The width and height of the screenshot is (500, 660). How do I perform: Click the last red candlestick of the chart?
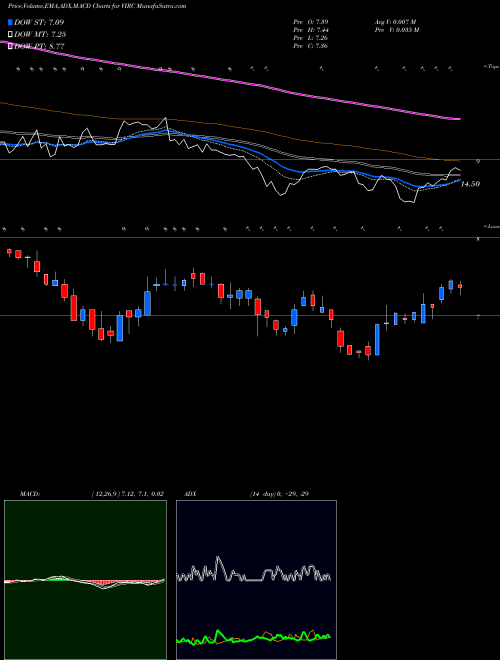coord(460,286)
